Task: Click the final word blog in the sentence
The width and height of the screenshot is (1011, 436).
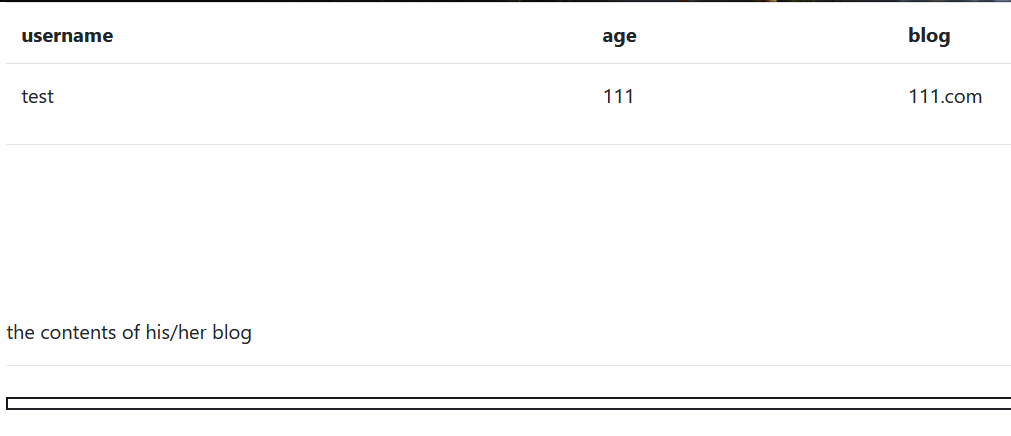Action: click(x=232, y=333)
